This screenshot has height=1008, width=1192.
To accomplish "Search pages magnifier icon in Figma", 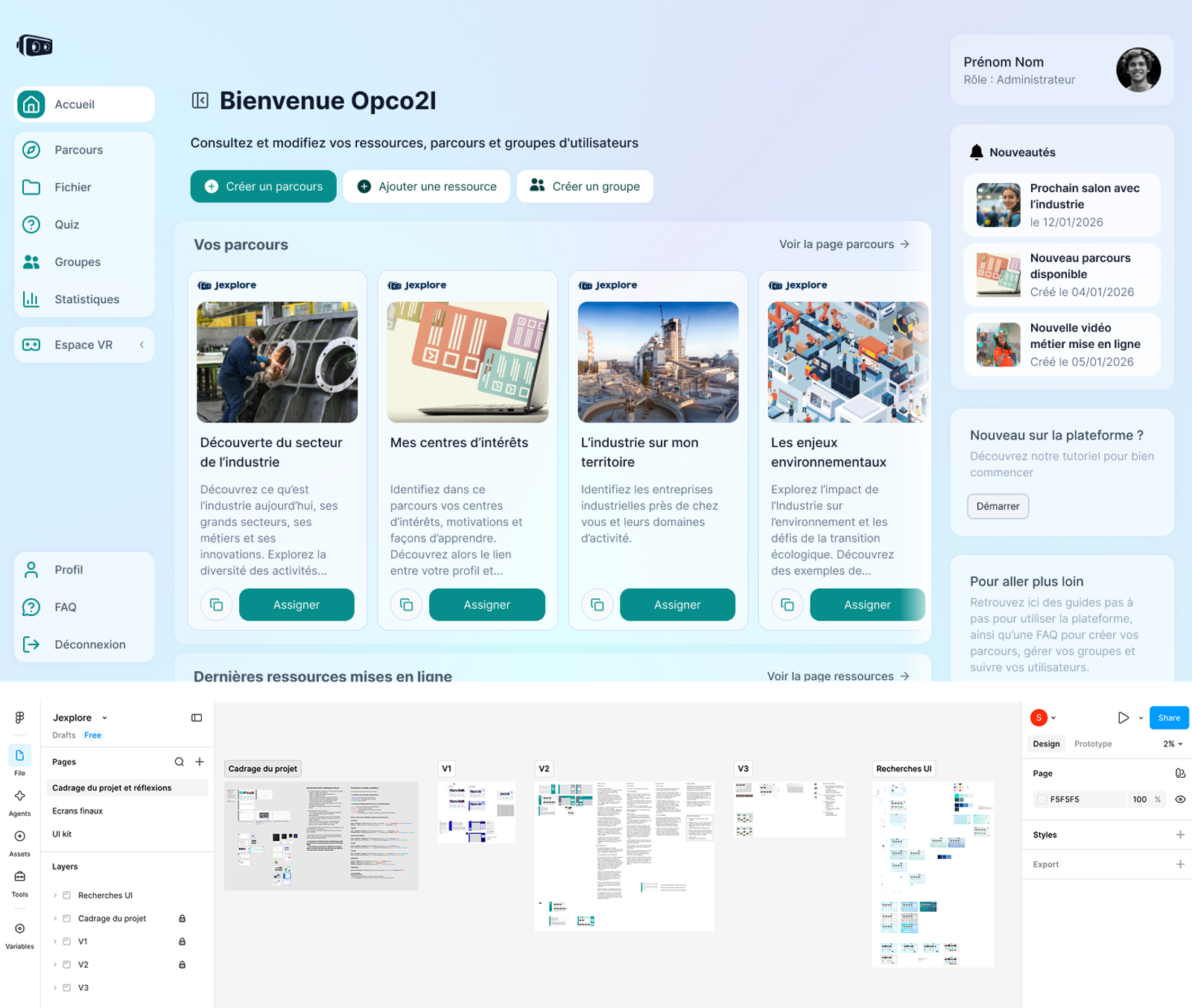I will coord(180,761).
